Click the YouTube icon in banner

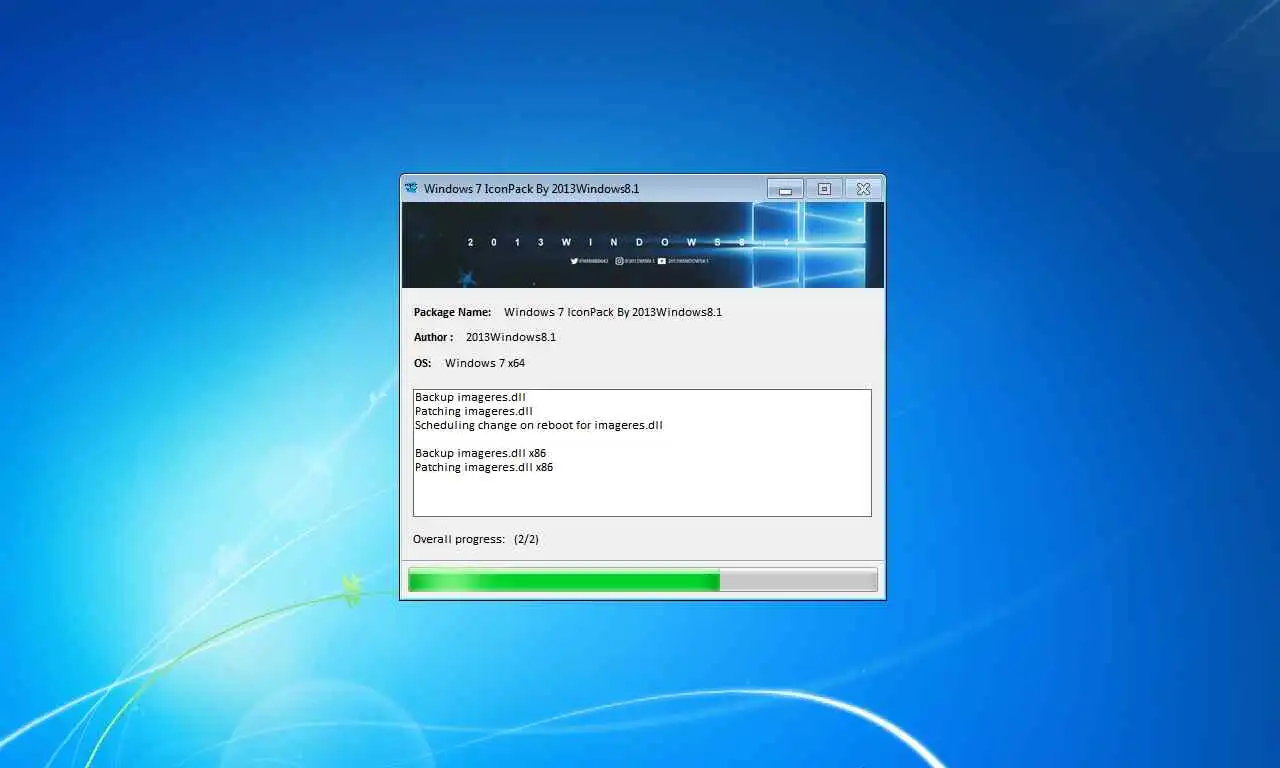[662, 261]
